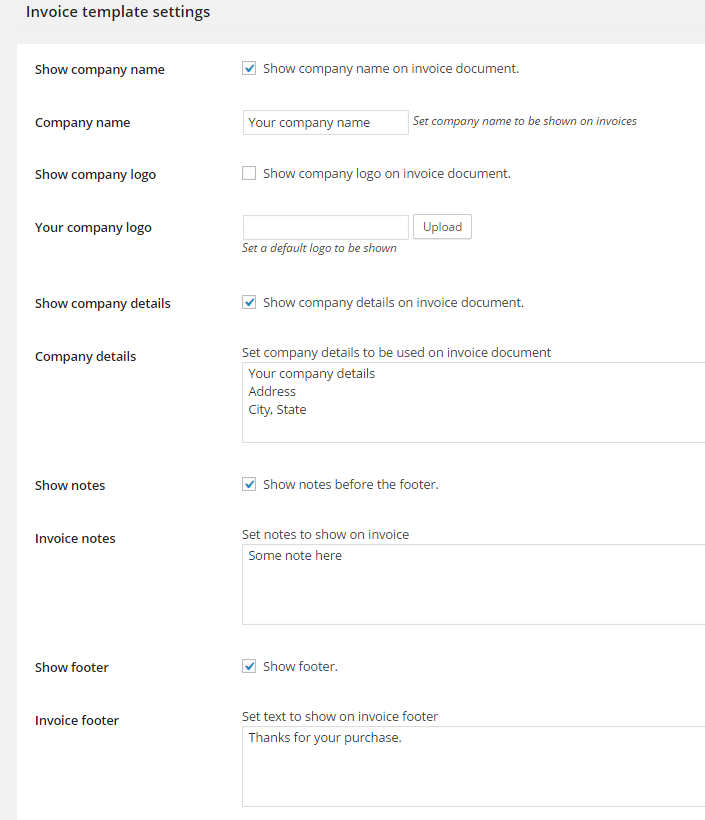This screenshot has width=705, height=820.
Task: Toggle the Show company name checkbox
Action: [249, 69]
